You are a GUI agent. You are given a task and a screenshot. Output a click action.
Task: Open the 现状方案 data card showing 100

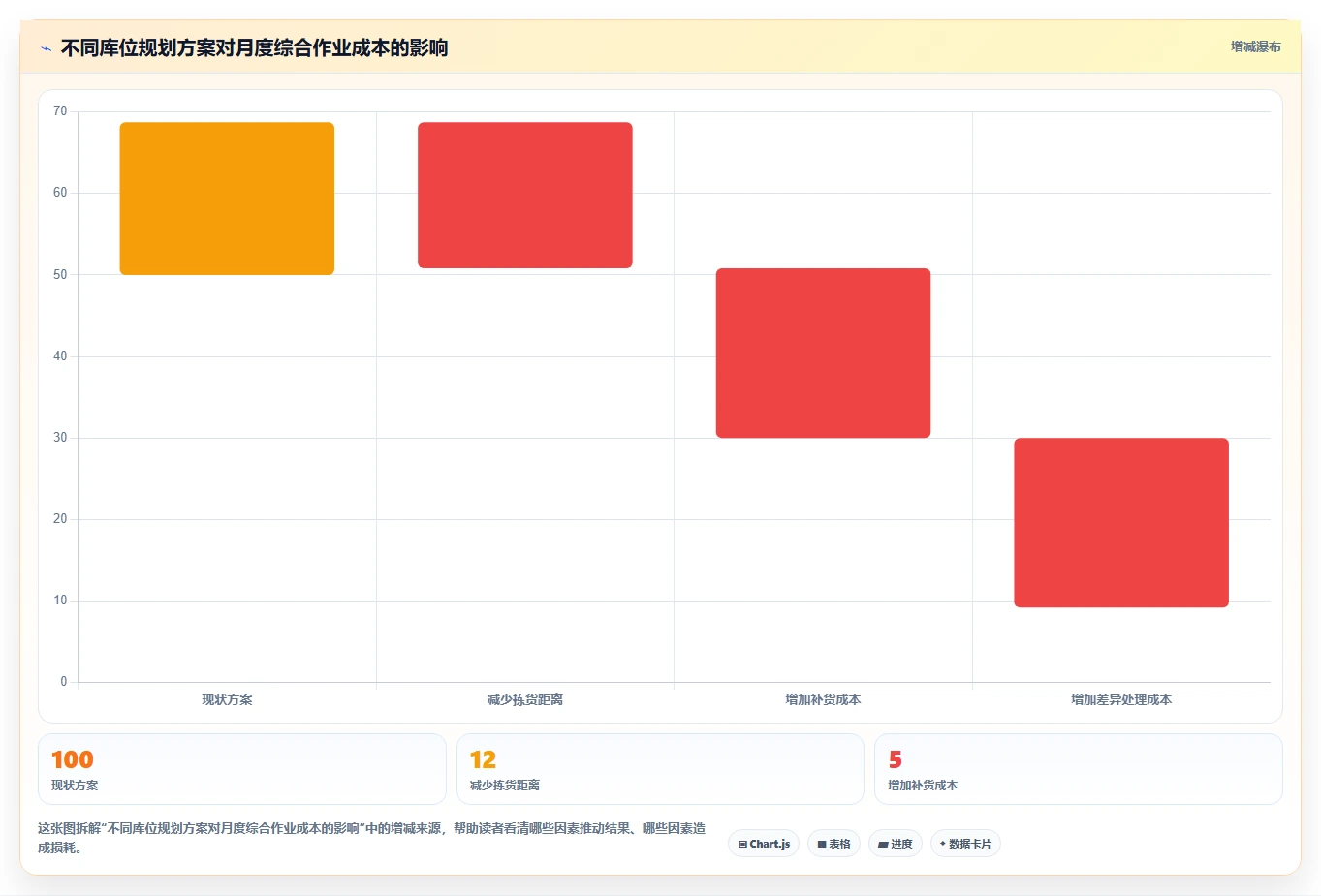point(242,769)
